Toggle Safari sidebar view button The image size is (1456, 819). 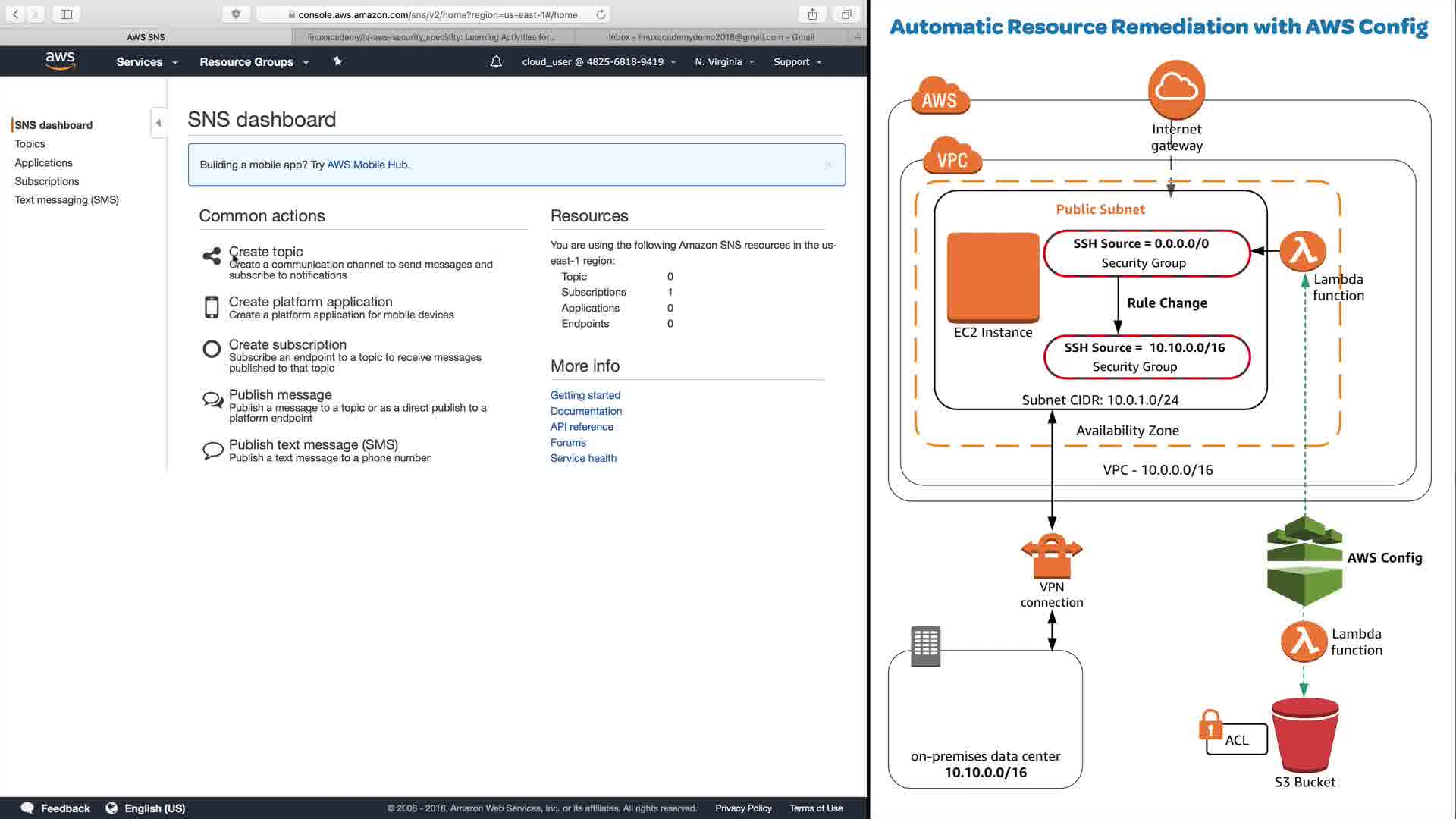coord(66,14)
